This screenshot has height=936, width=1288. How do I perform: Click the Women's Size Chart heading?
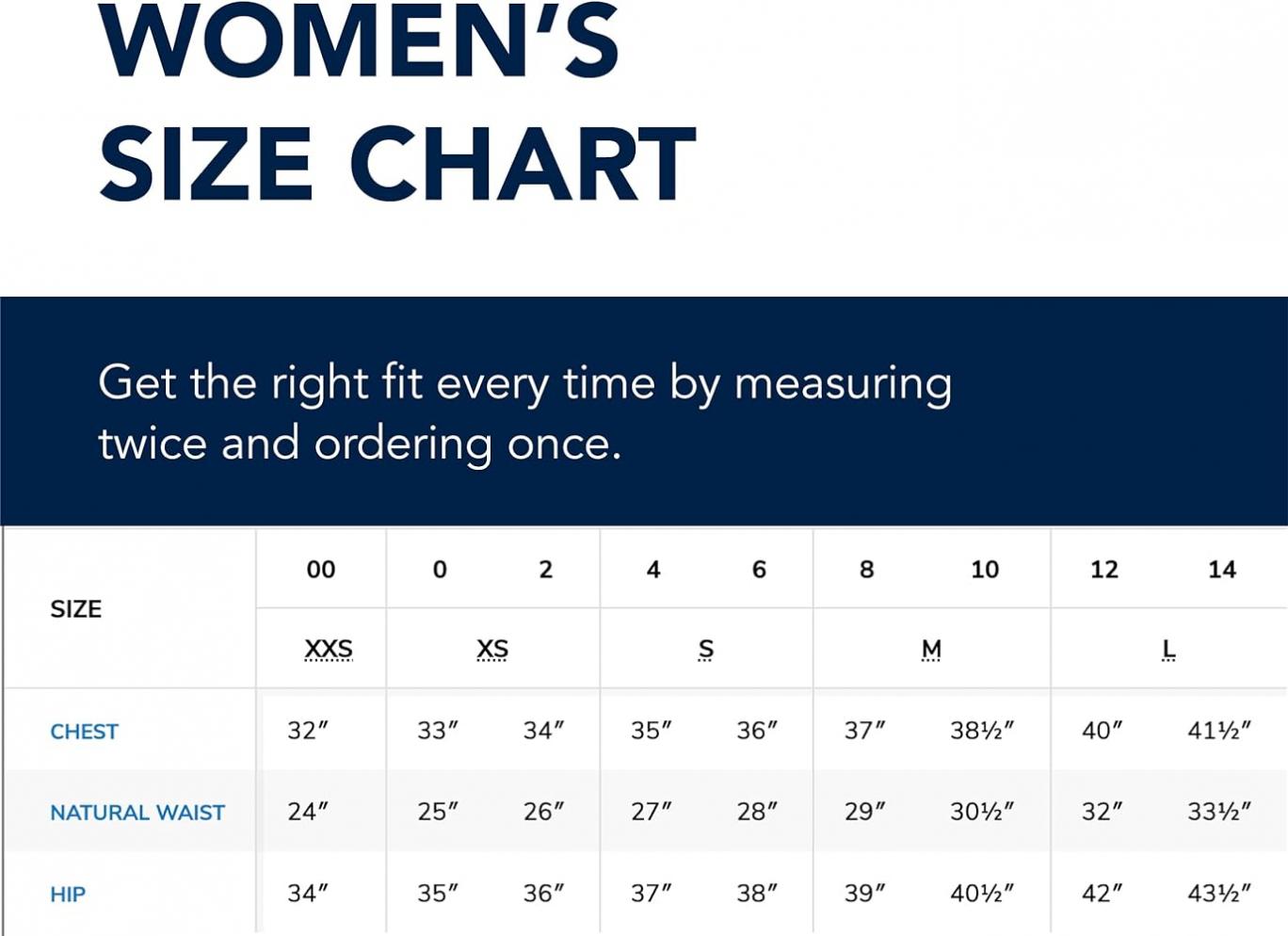click(396, 102)
